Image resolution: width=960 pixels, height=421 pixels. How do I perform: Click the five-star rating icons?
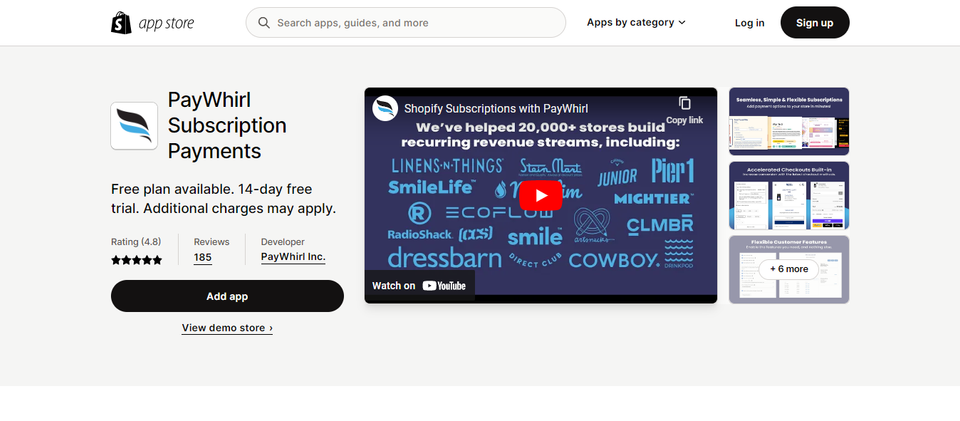coord(137,260)
